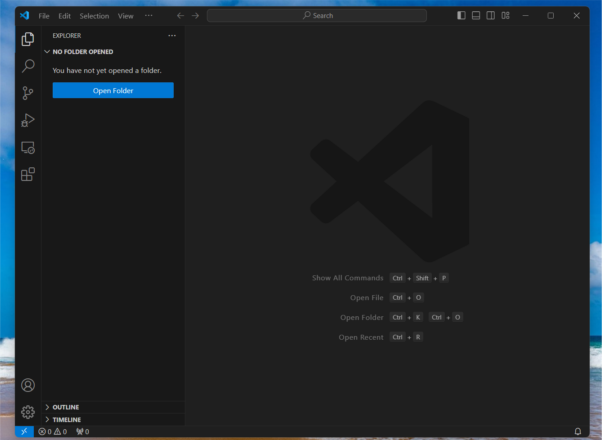Open the Extensions view
The height and width of the screenshot is (440, 602).
(x=28, y=174)
